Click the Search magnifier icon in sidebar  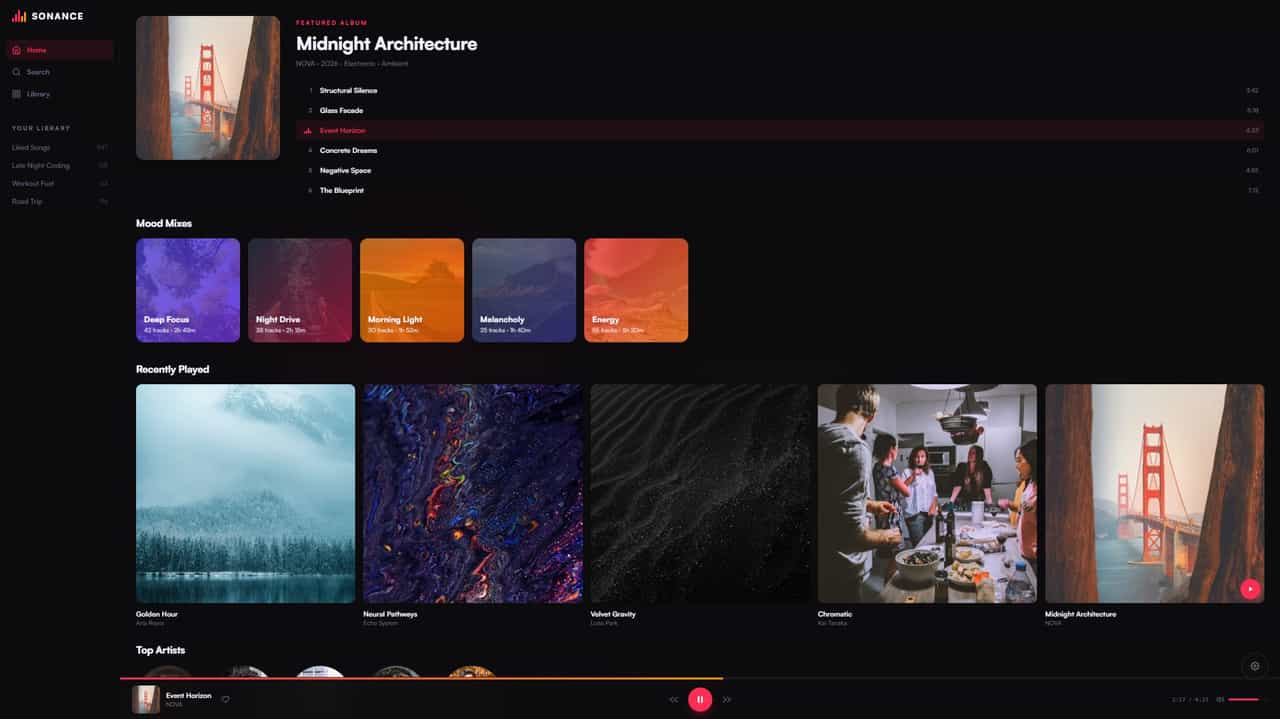[x=17, y=72]
